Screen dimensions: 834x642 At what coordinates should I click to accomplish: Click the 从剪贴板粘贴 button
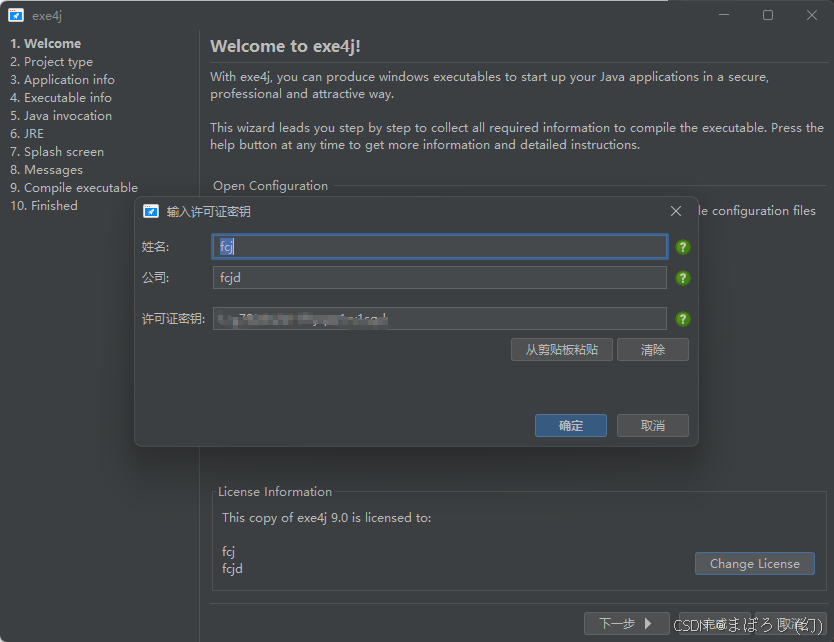coord(562,350)
